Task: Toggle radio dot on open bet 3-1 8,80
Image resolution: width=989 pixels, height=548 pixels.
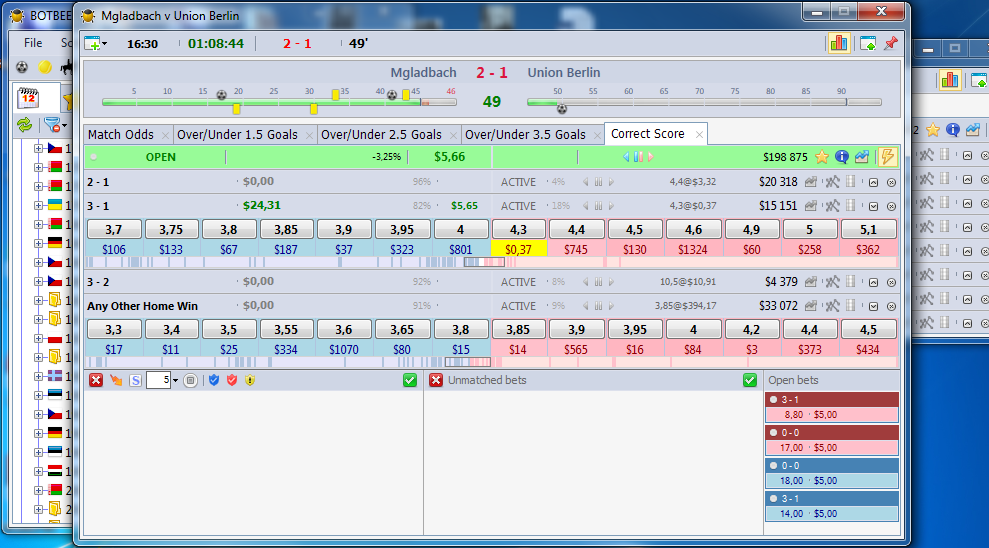Action: pos(773,400)
